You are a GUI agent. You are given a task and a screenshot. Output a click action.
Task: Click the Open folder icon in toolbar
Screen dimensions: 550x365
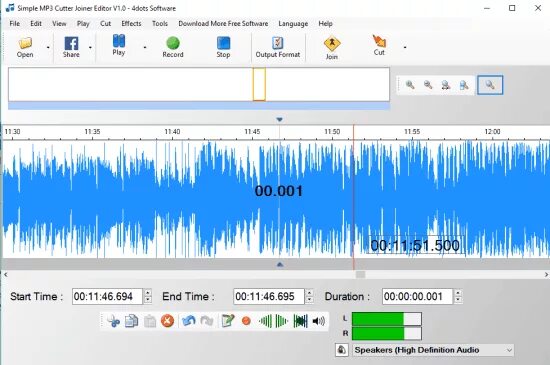coord(25,43)
